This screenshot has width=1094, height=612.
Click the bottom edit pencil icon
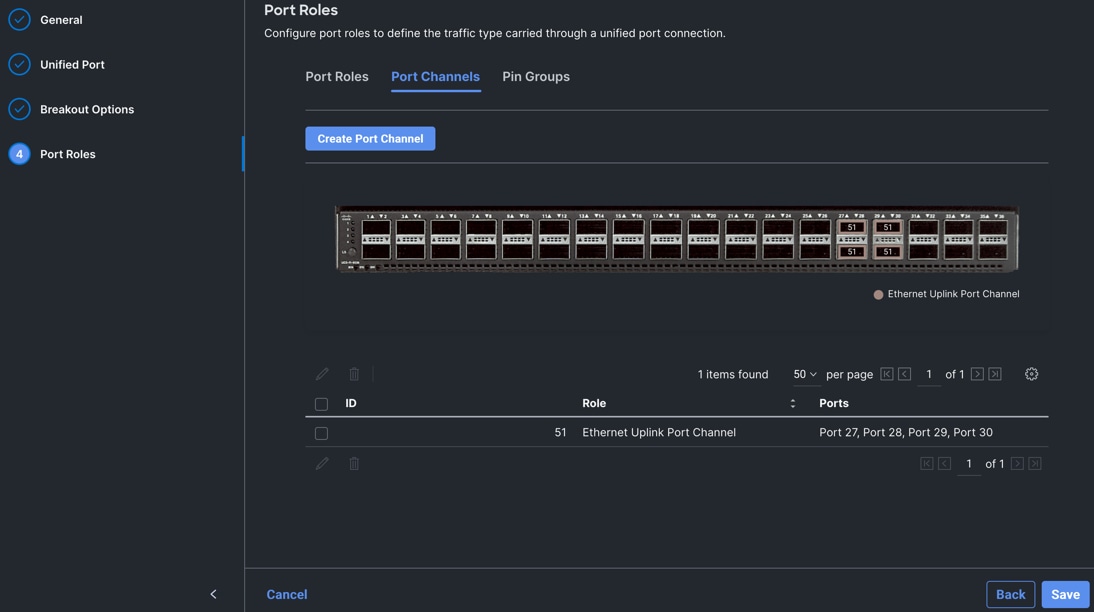(x=322, y=464)
